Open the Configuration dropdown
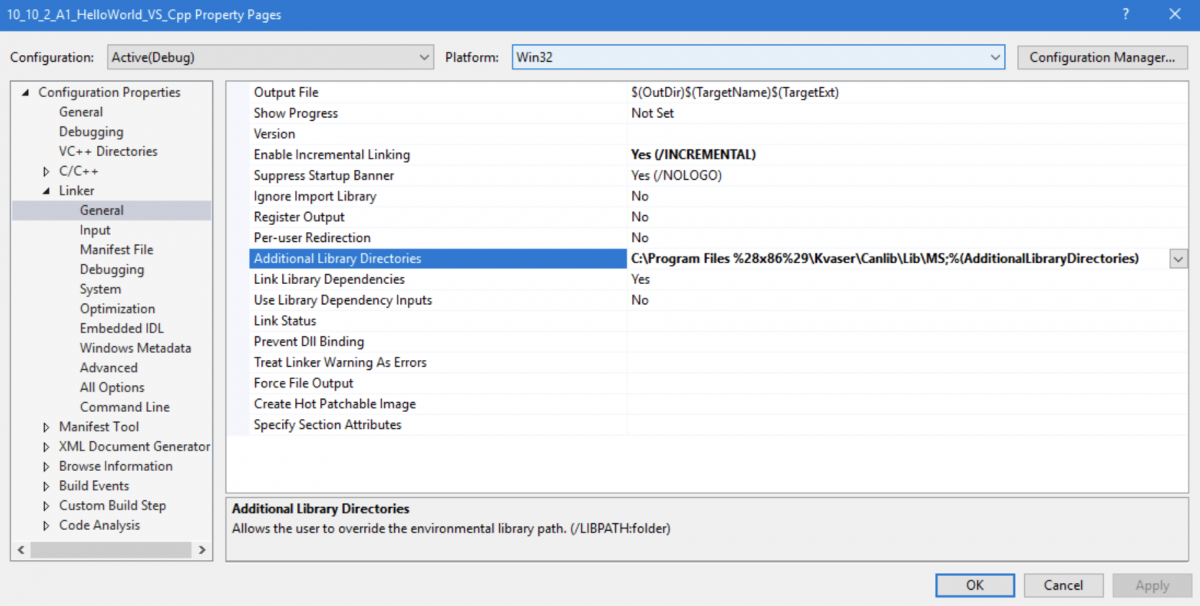 [423, 57]
